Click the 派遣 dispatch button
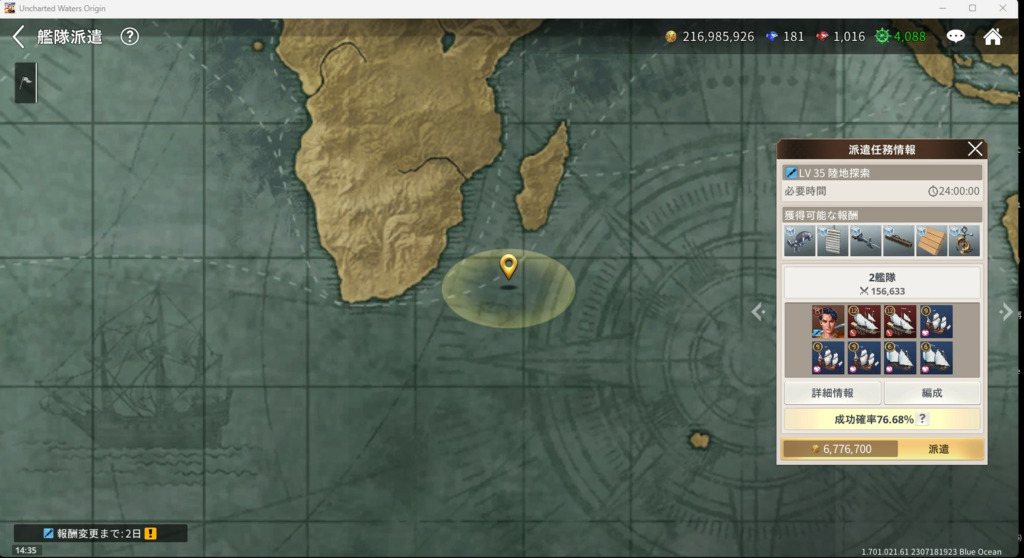Image resolution: width=1024 pixels, height=558 pixels. point(938,449)
